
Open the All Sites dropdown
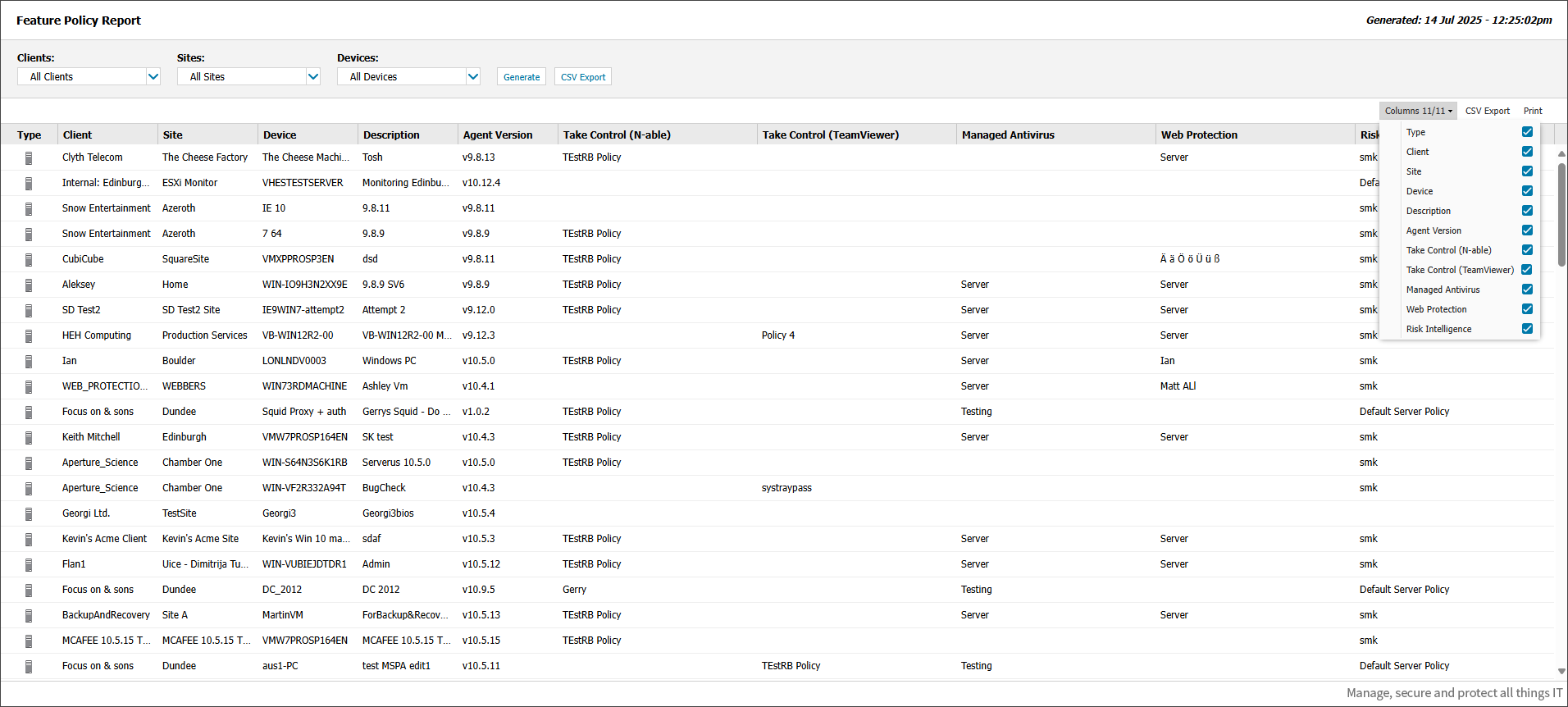click(x=248, y=76)
